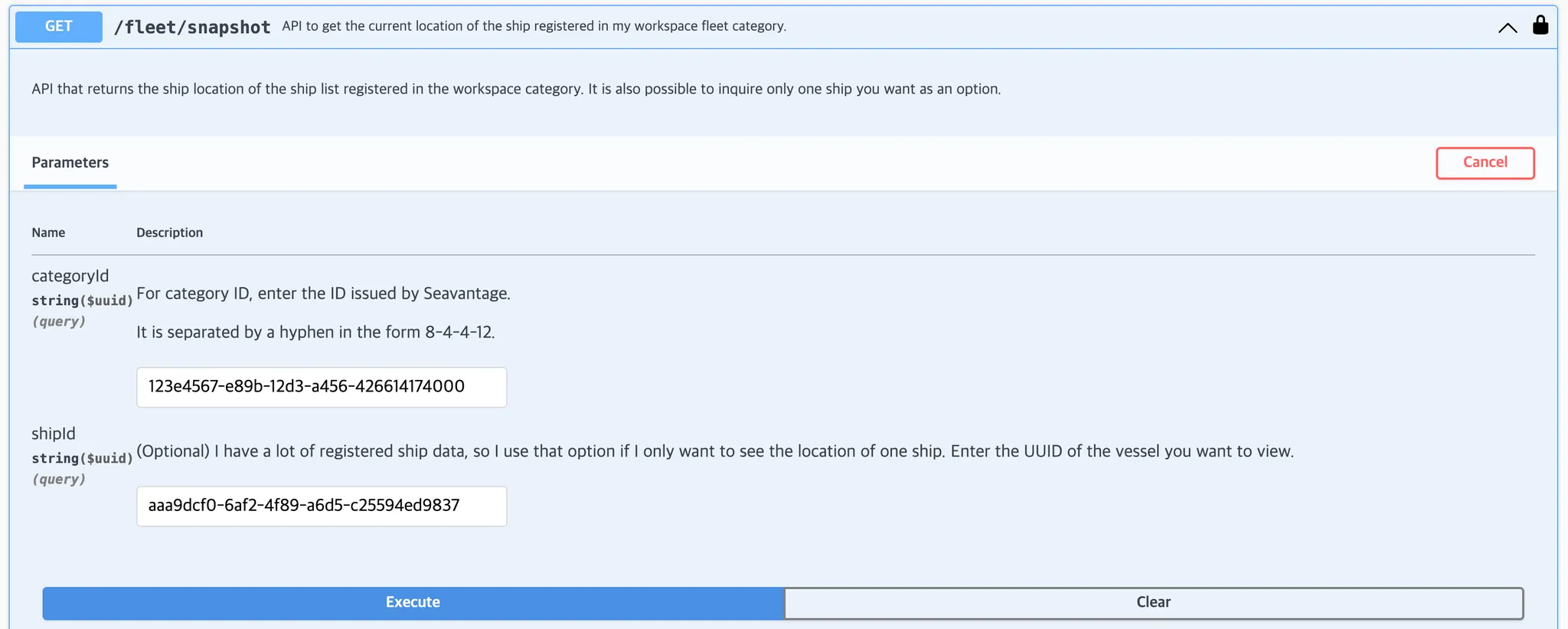This screenshot has width=1568, height=629.
Task: Click the authorization lock icon
Action: click(1540, 25)
